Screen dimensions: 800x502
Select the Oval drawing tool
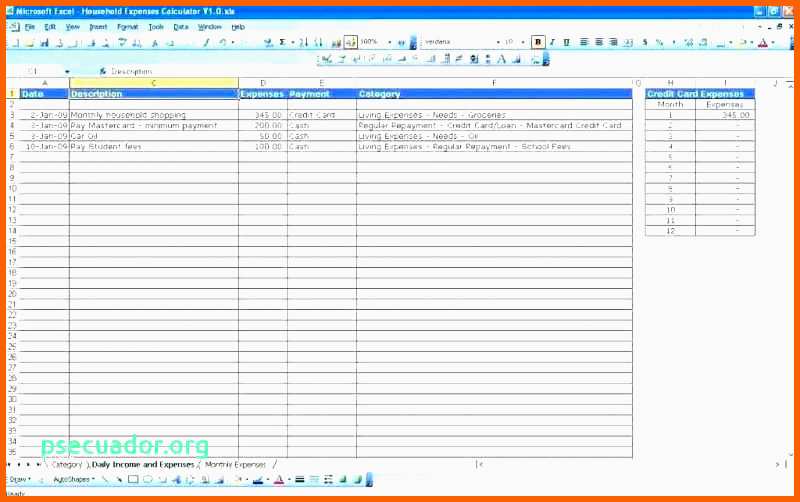pos(147,480)
